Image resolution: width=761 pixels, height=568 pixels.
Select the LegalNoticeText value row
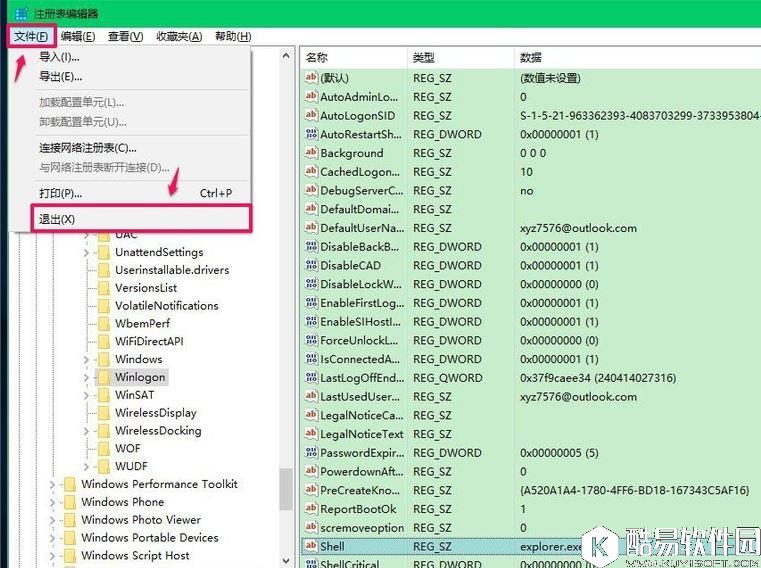pos(530,434)
